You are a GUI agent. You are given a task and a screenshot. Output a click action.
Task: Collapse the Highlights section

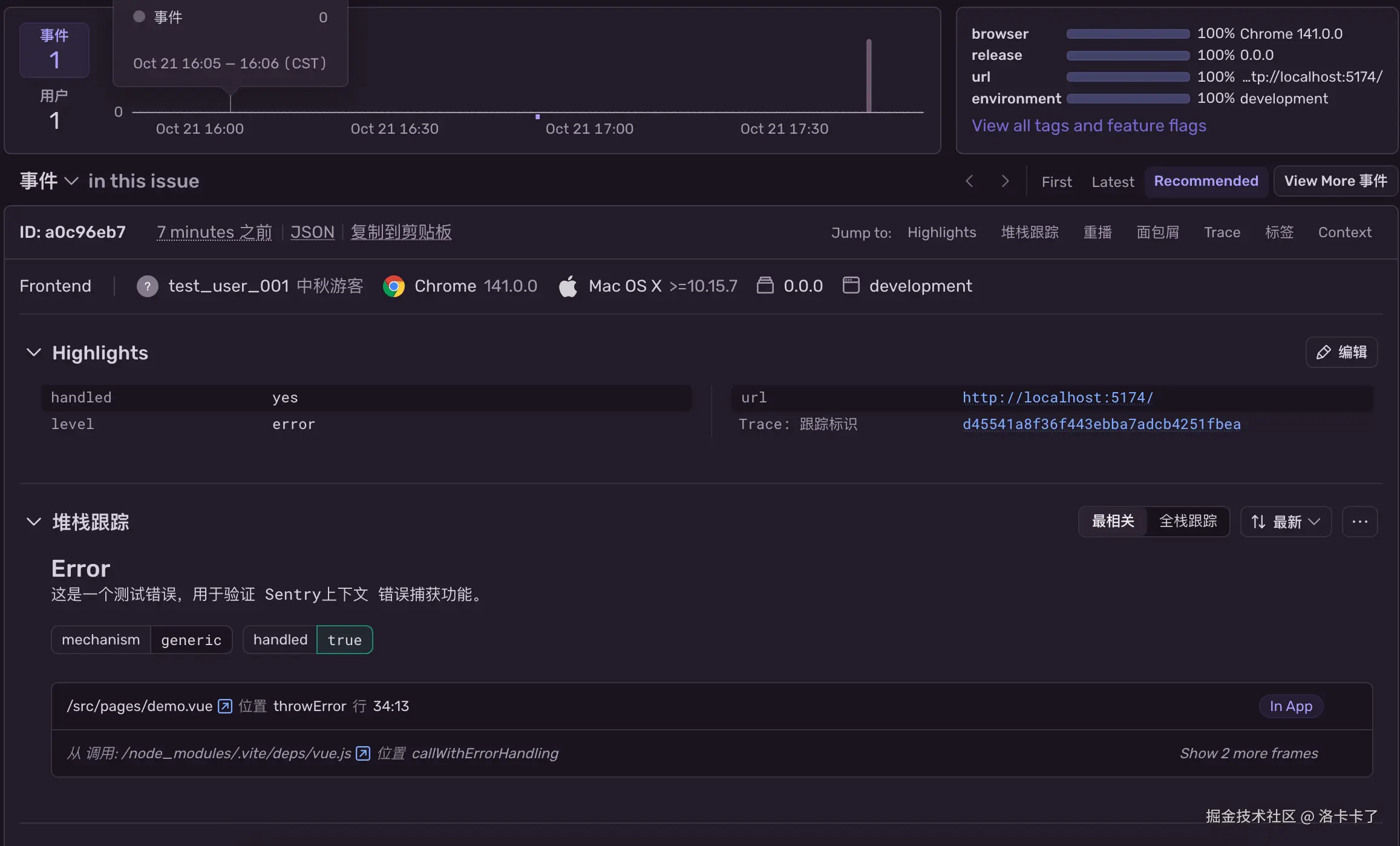(34, 352)
